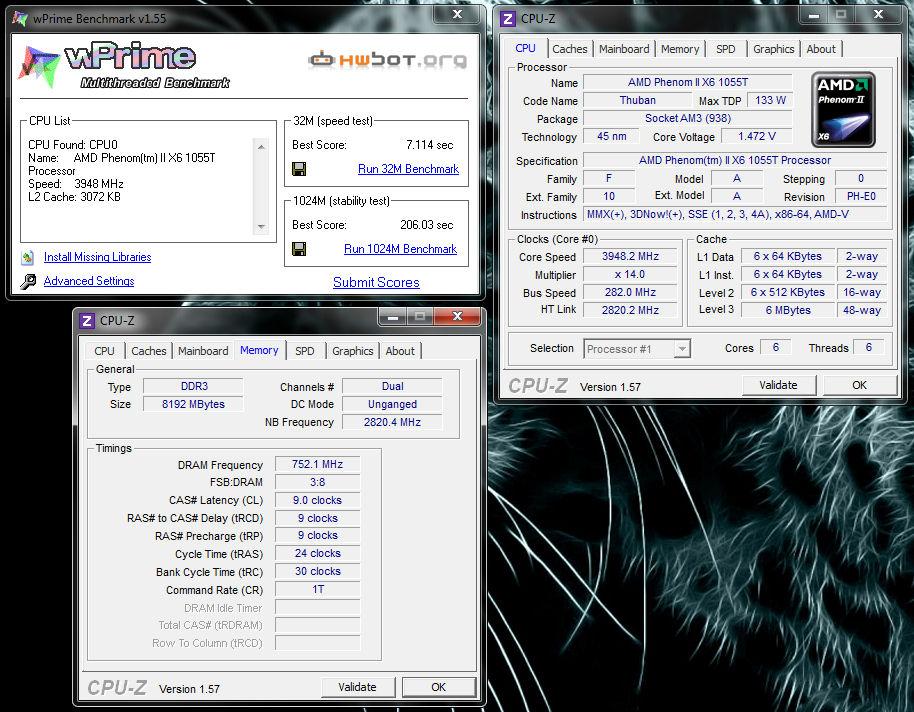Minimize the CPU-Z Memory window
The image size is (914, 712).
(x=392, y=317)
